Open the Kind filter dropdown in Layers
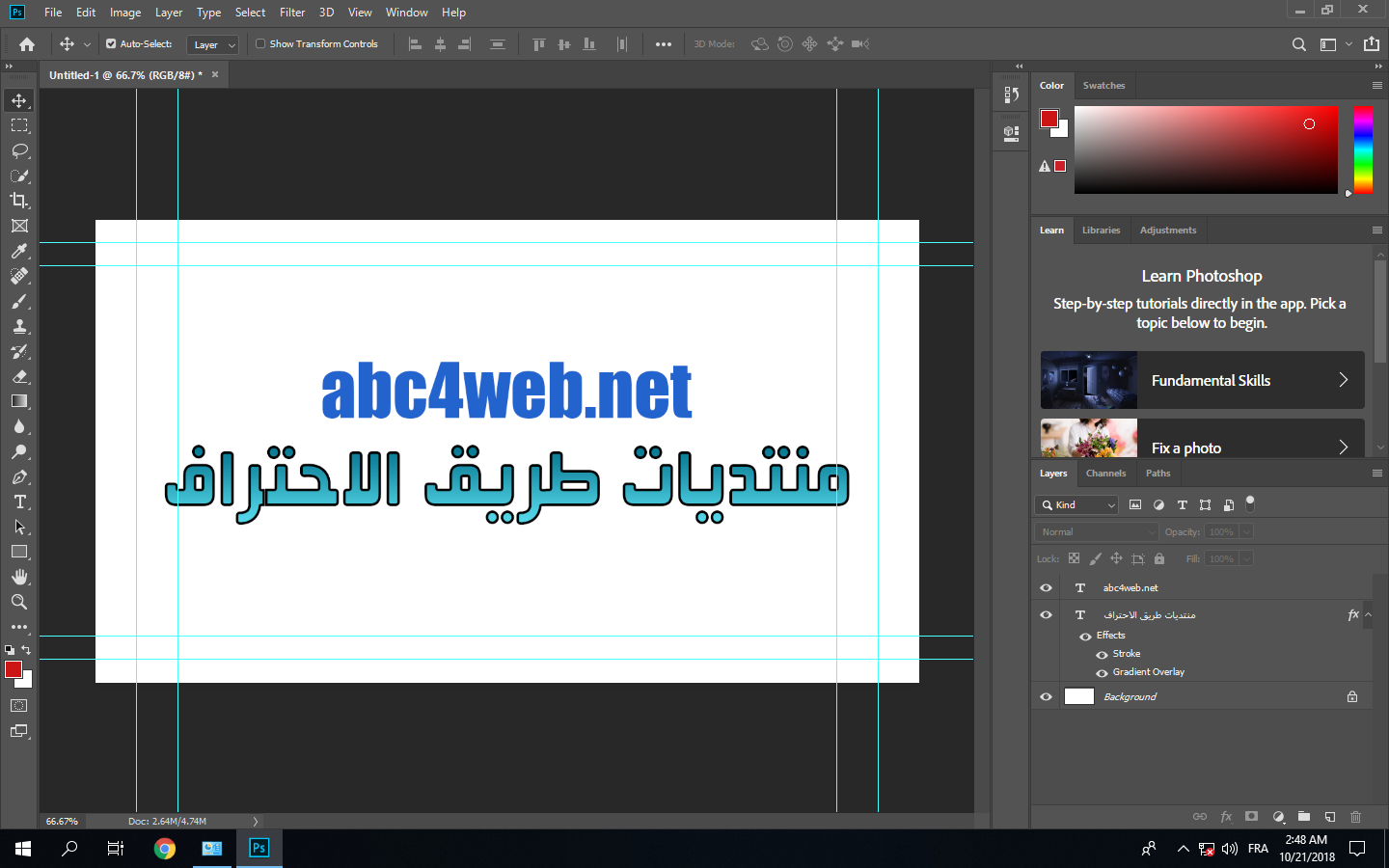The image size is (1389, 868). 1077,504
